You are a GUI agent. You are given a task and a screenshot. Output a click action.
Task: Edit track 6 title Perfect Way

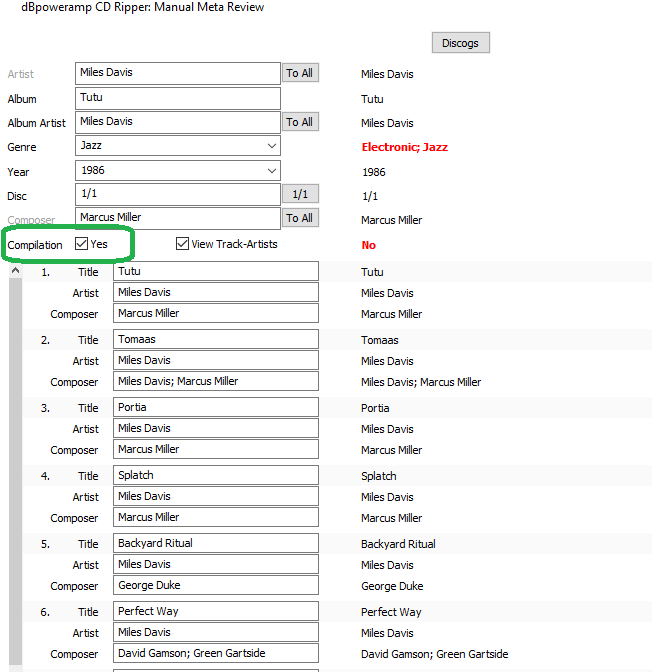[215, 612]
